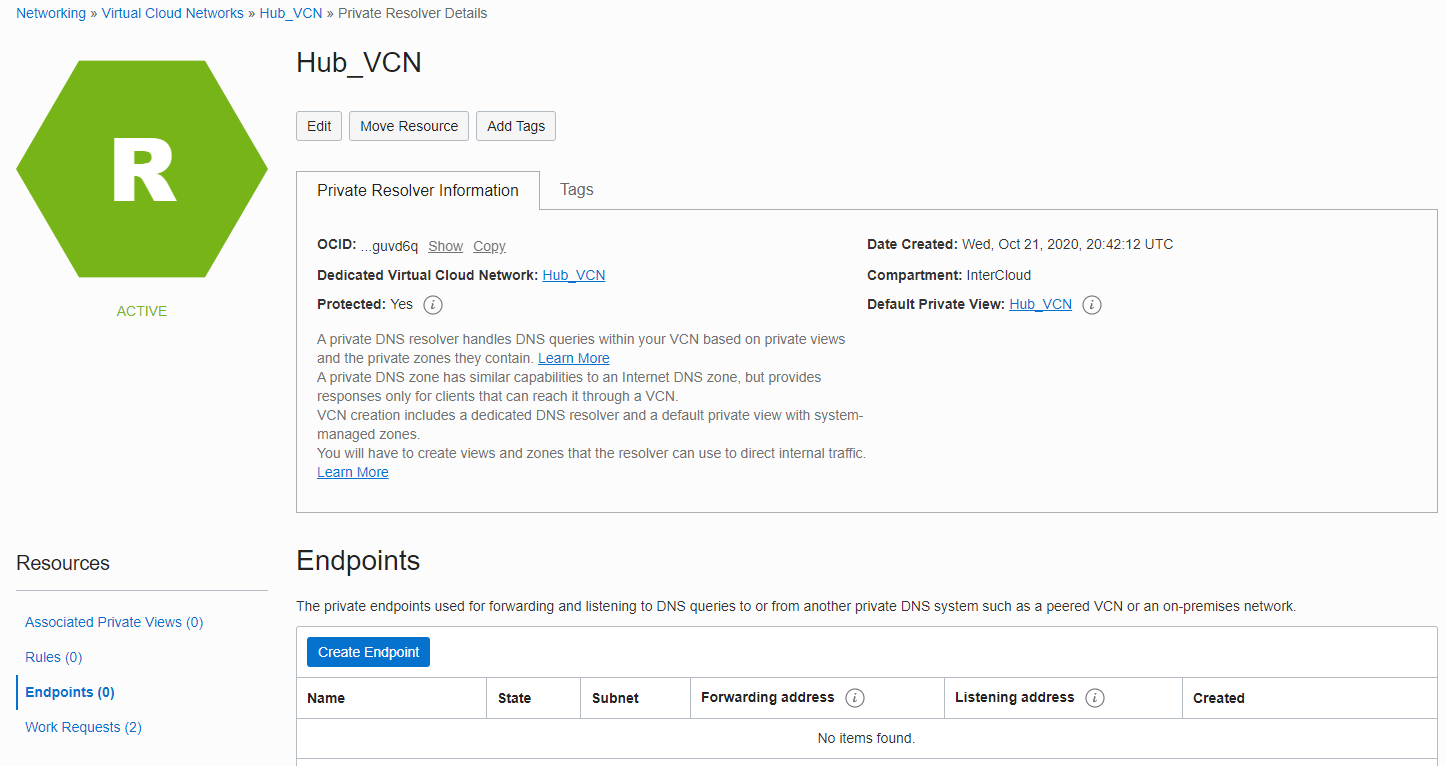Click the Create Endpoint button
The width and height of the screenshot is (1445, 766).
coord(368,652)
